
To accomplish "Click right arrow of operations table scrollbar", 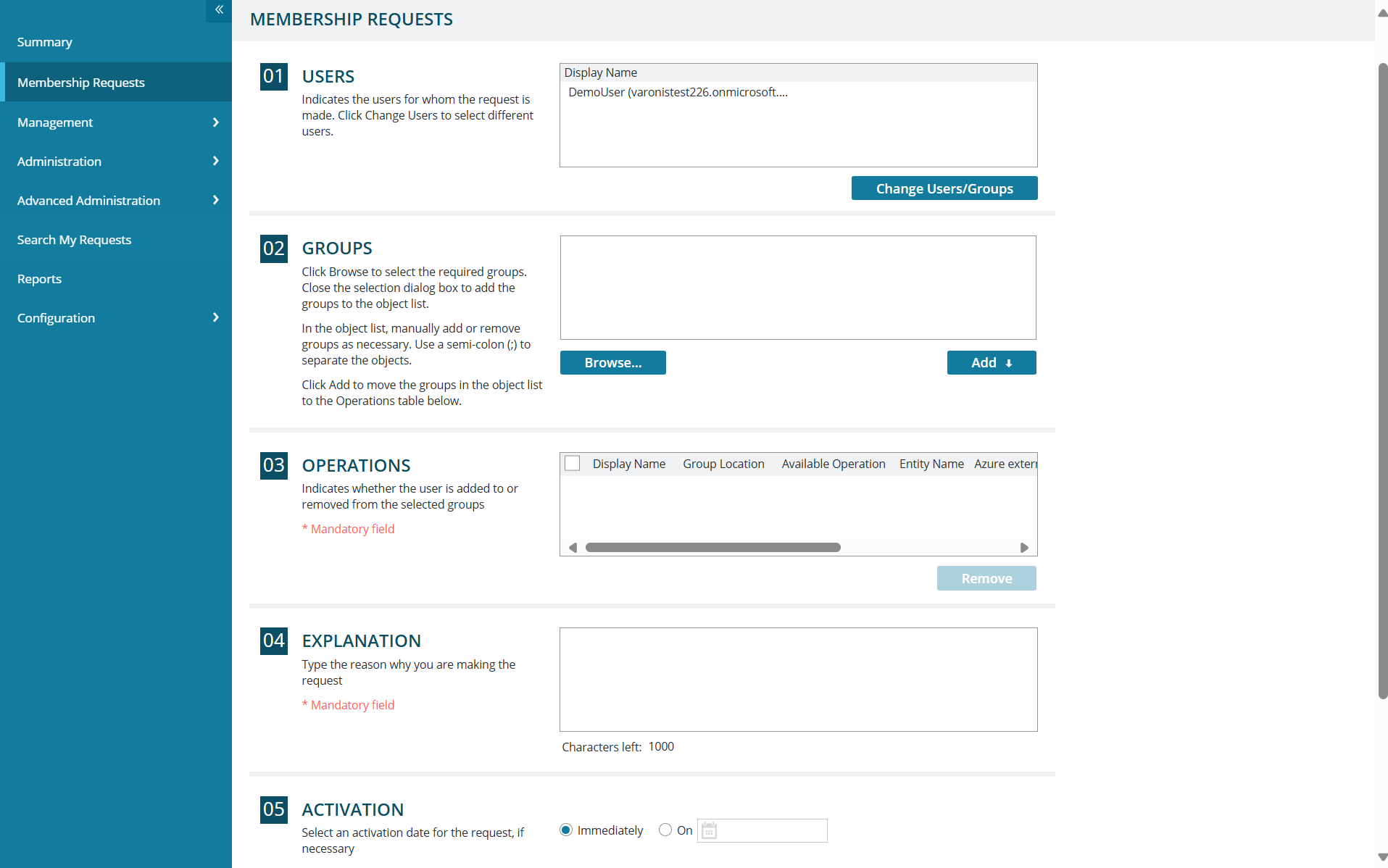I will point(1024,548).
